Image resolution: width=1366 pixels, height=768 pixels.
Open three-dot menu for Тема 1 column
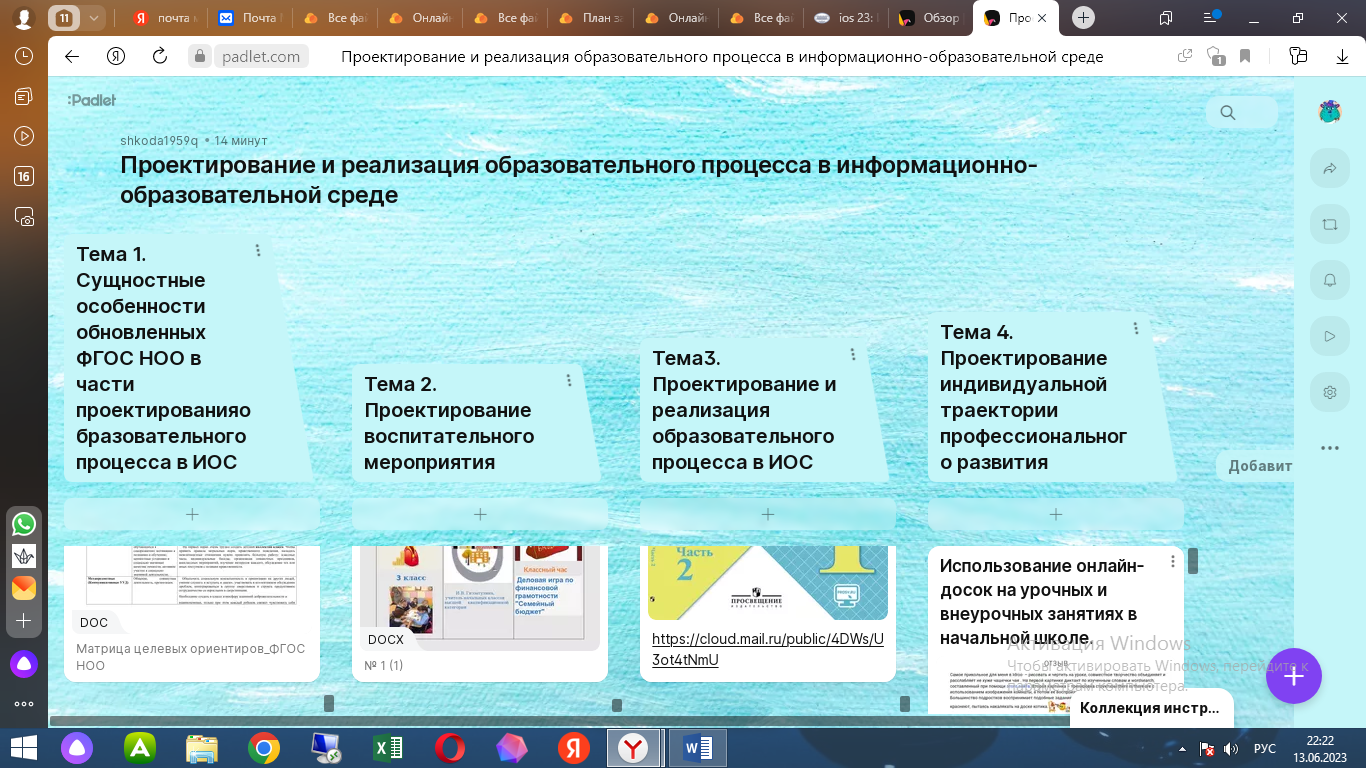pos(258,251)
